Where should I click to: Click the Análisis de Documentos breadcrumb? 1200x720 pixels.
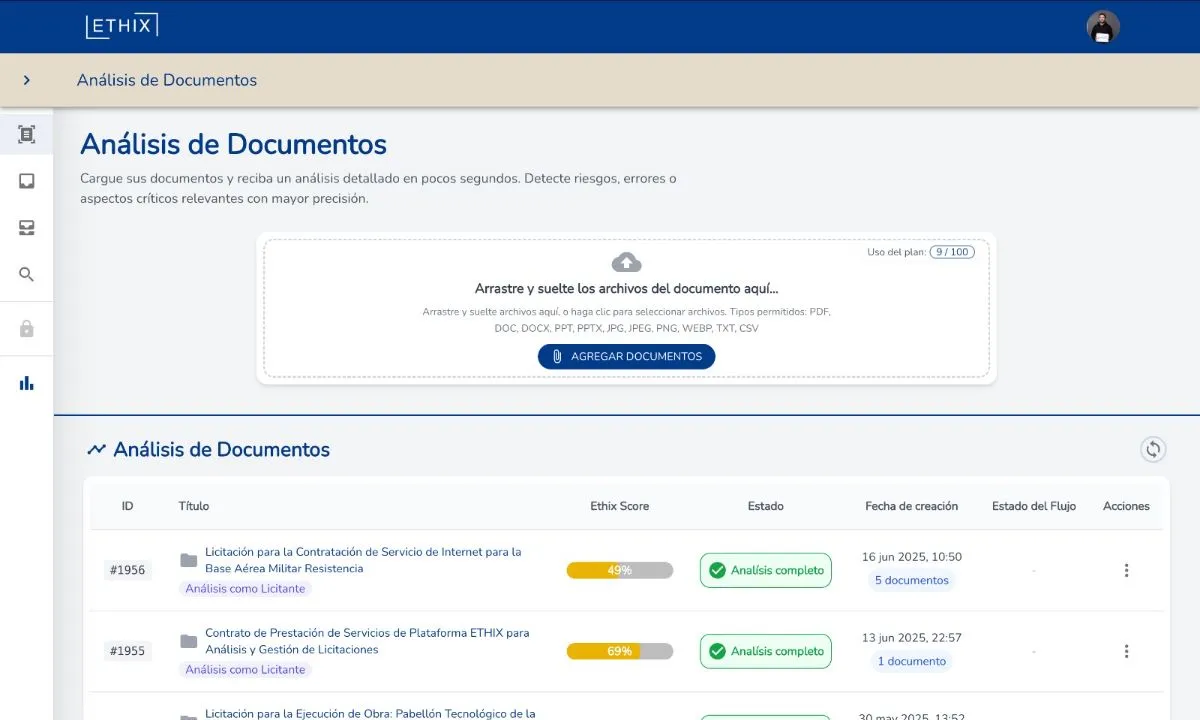pyautogui.click(x=167, y=80)
